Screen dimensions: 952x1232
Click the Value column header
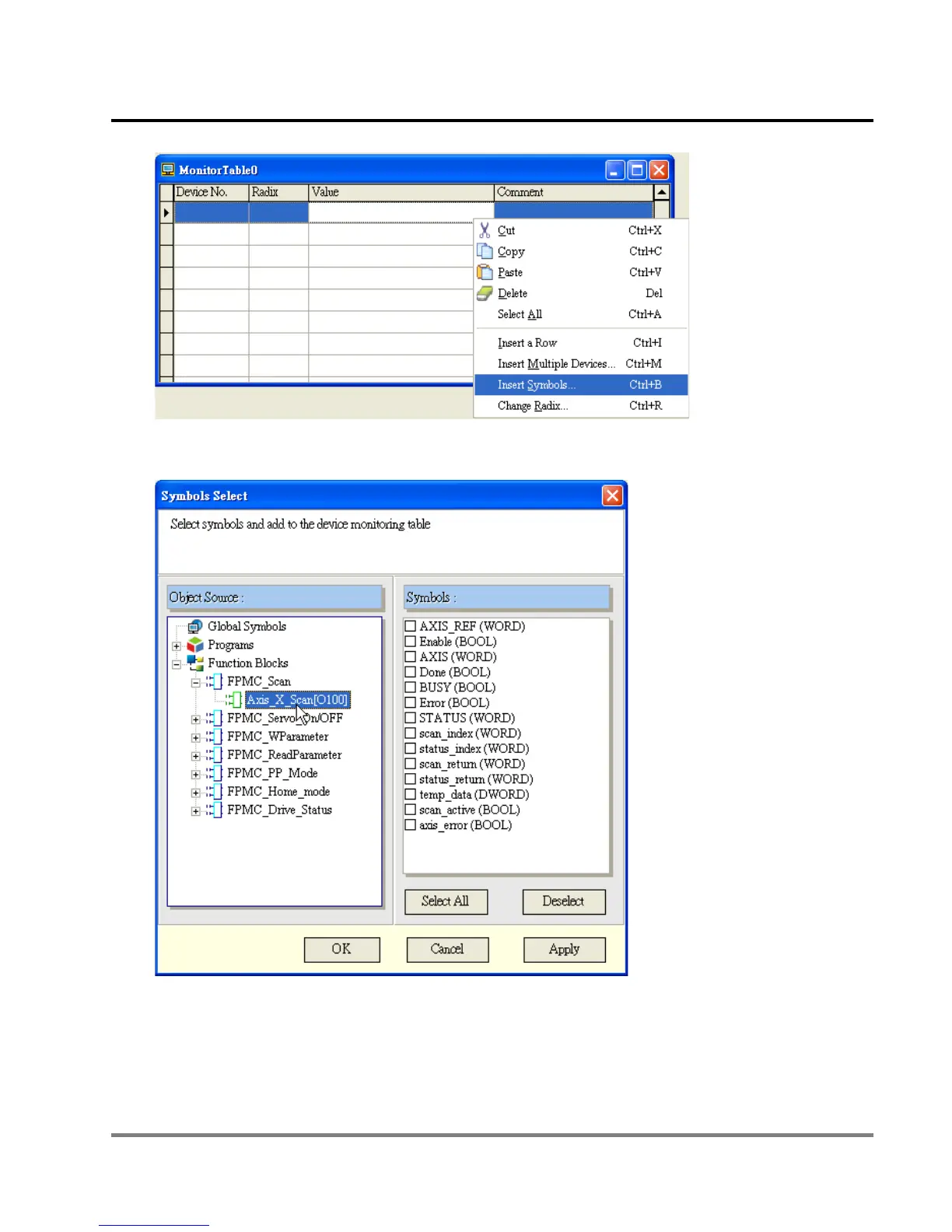401,192
